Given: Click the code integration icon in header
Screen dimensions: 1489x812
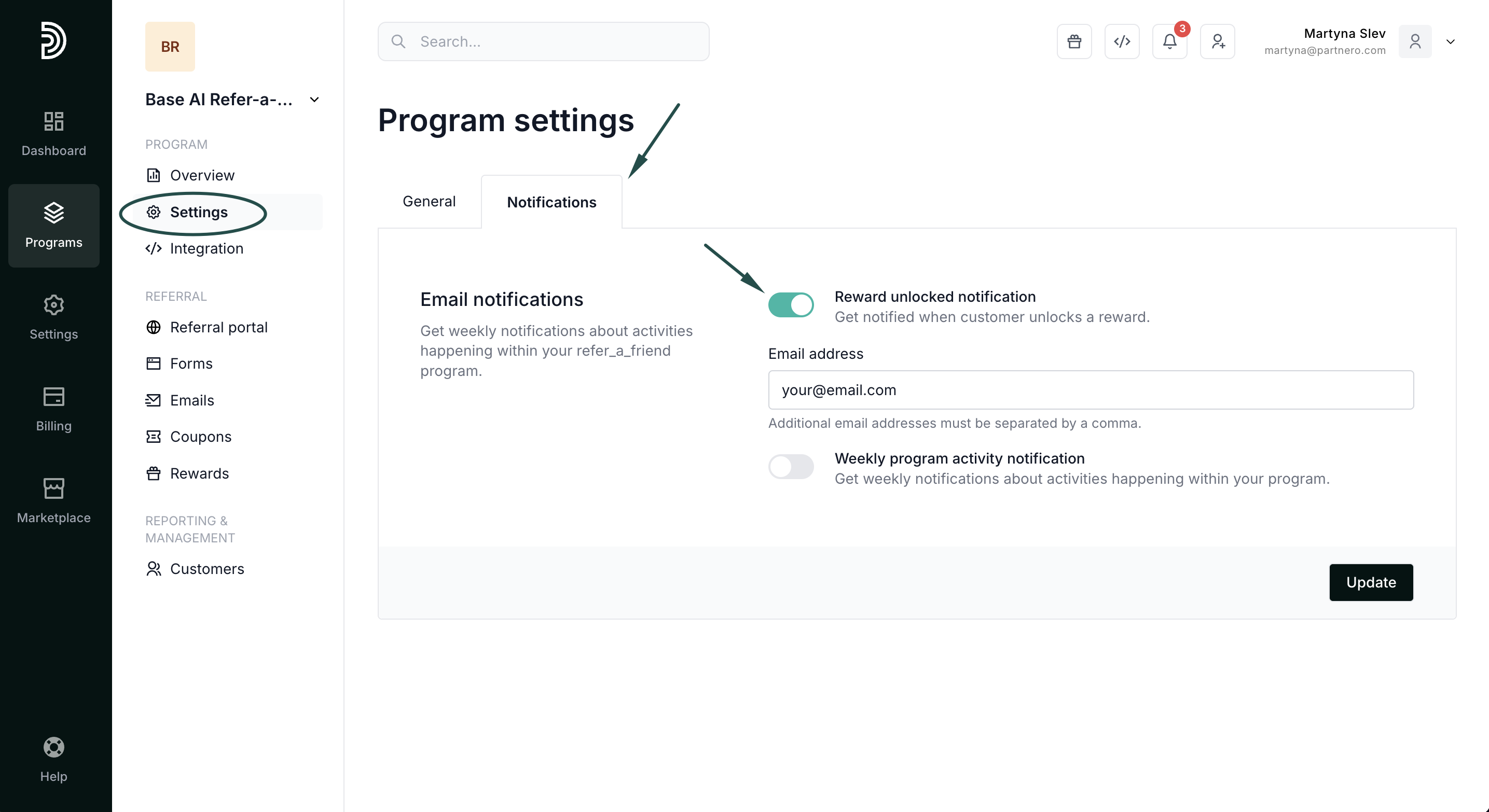Looking at the screenshot, I should tap(1121, 41).
